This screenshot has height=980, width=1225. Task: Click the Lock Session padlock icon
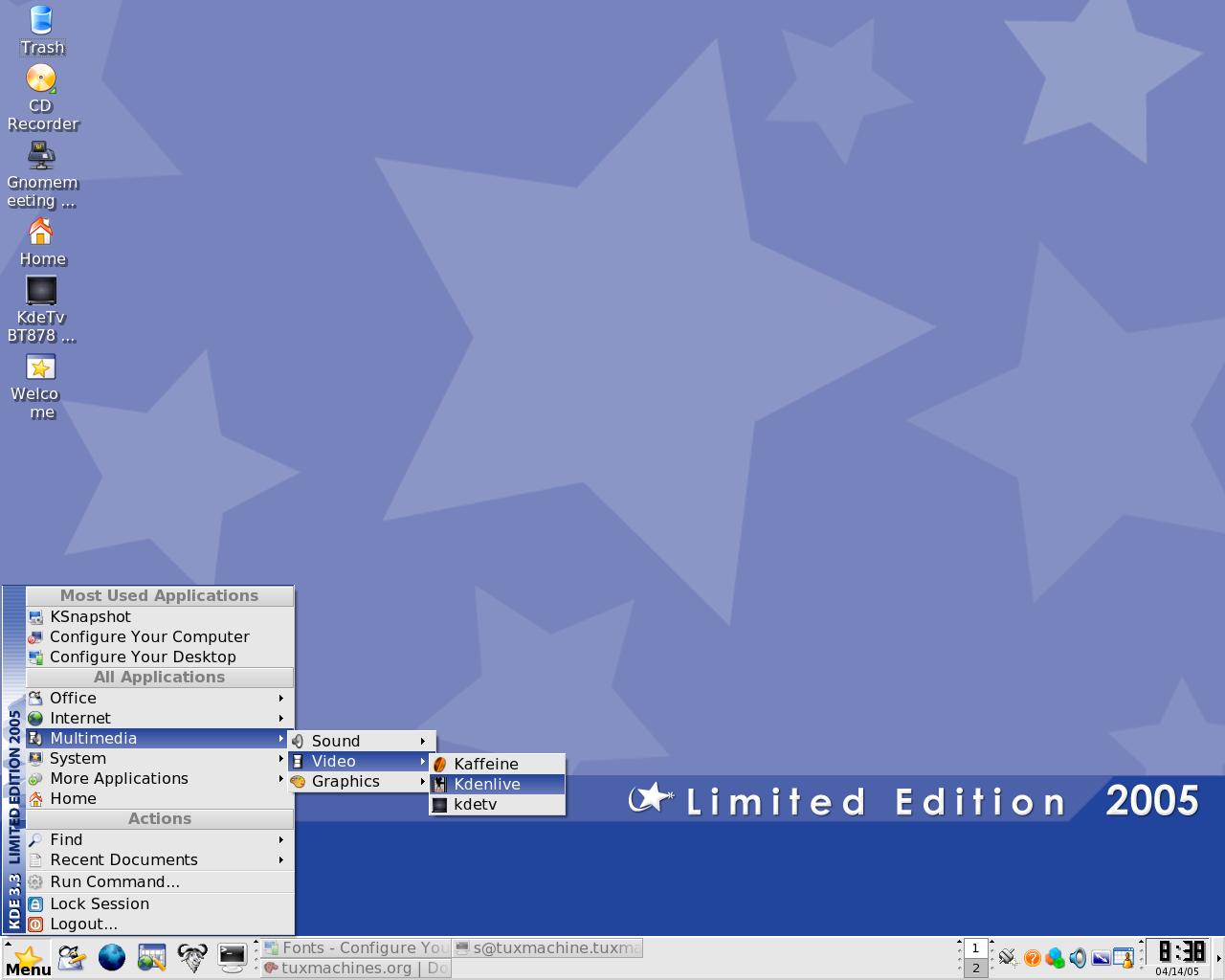[x=35, y=903]
